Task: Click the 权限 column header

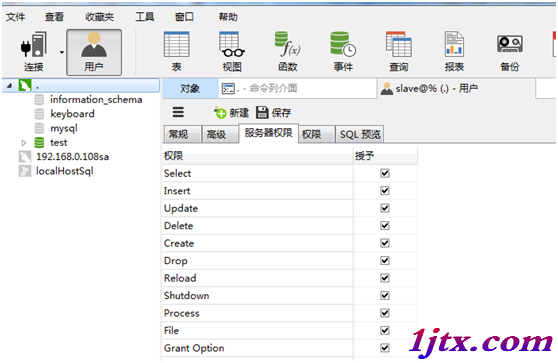Action: 257,156
